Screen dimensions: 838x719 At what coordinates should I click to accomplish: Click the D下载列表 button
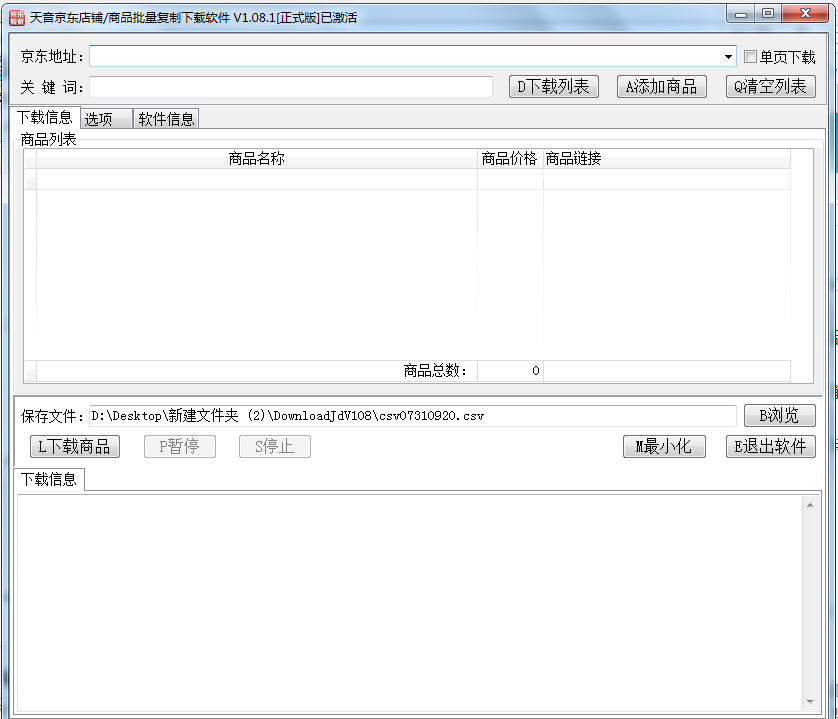click(554, 87)
